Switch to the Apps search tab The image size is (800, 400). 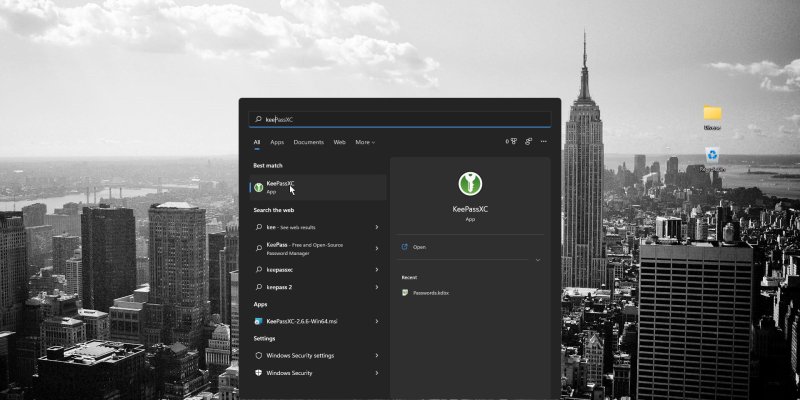click(x=277, y=142)
